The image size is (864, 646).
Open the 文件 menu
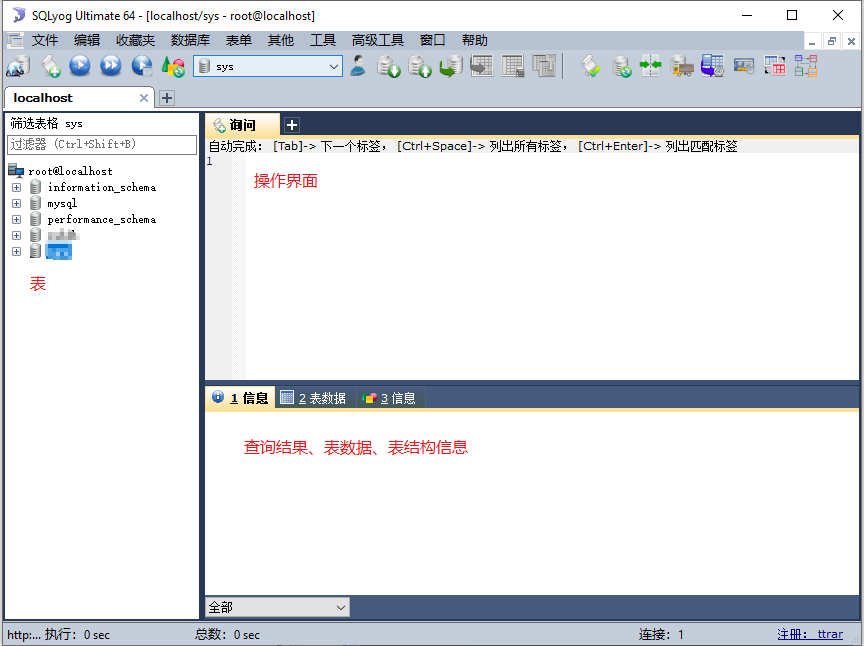45,40
